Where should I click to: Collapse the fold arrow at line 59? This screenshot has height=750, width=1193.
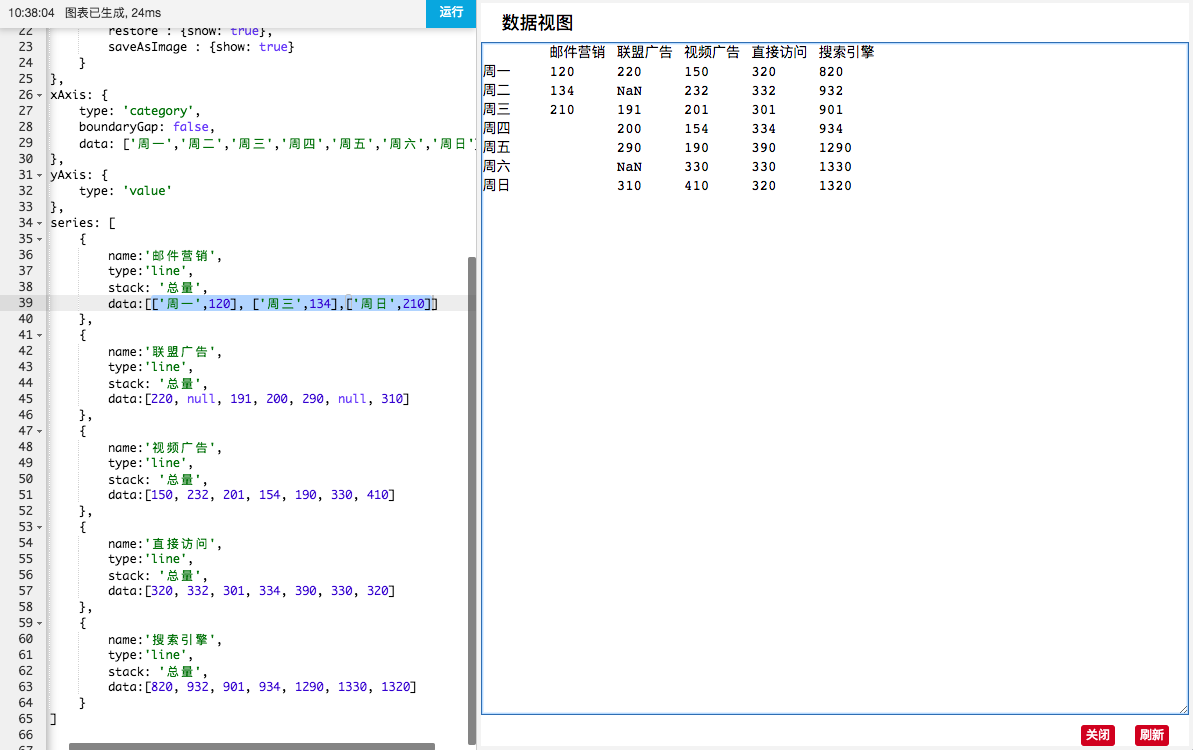(x=40, y=622)
